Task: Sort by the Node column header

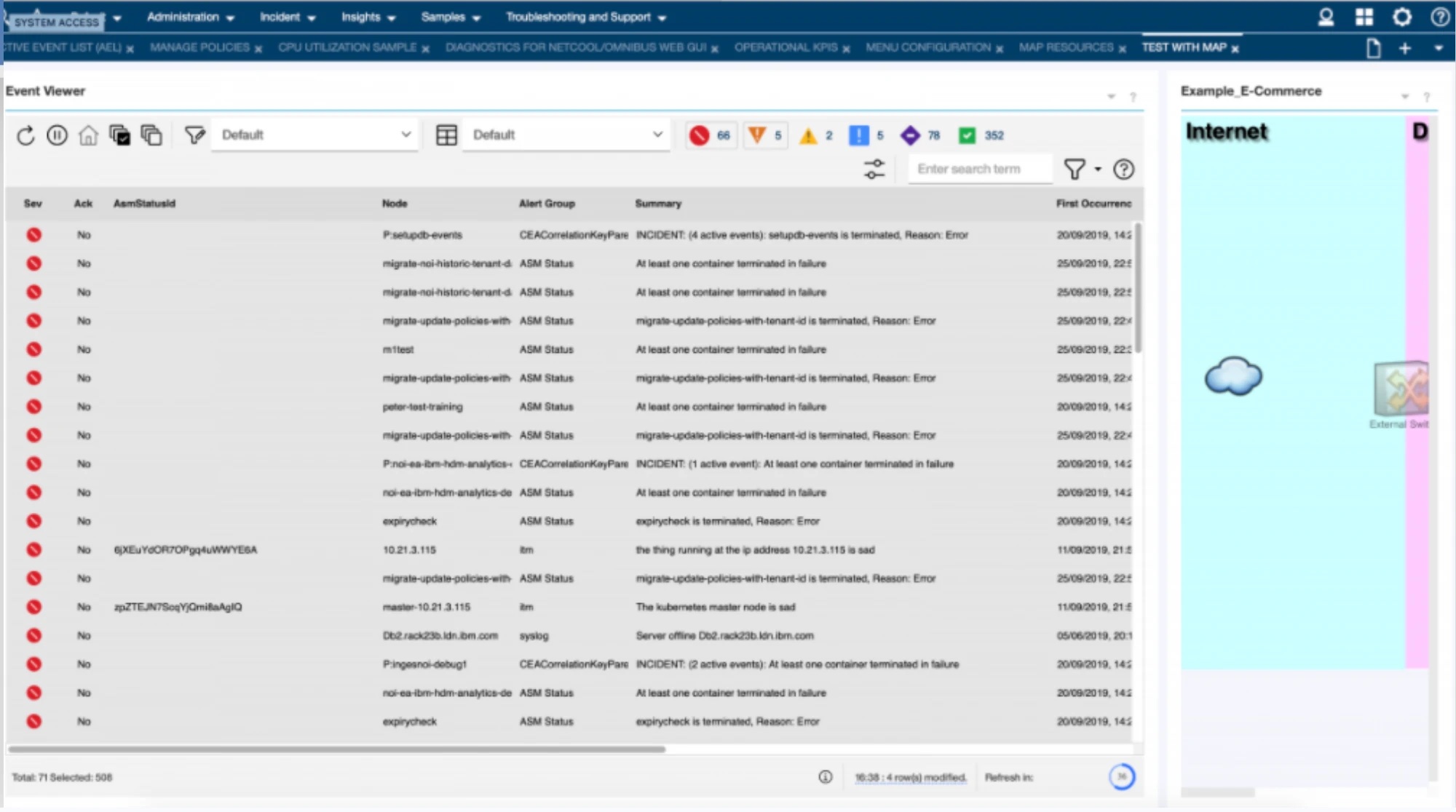Action: (395, 204)
